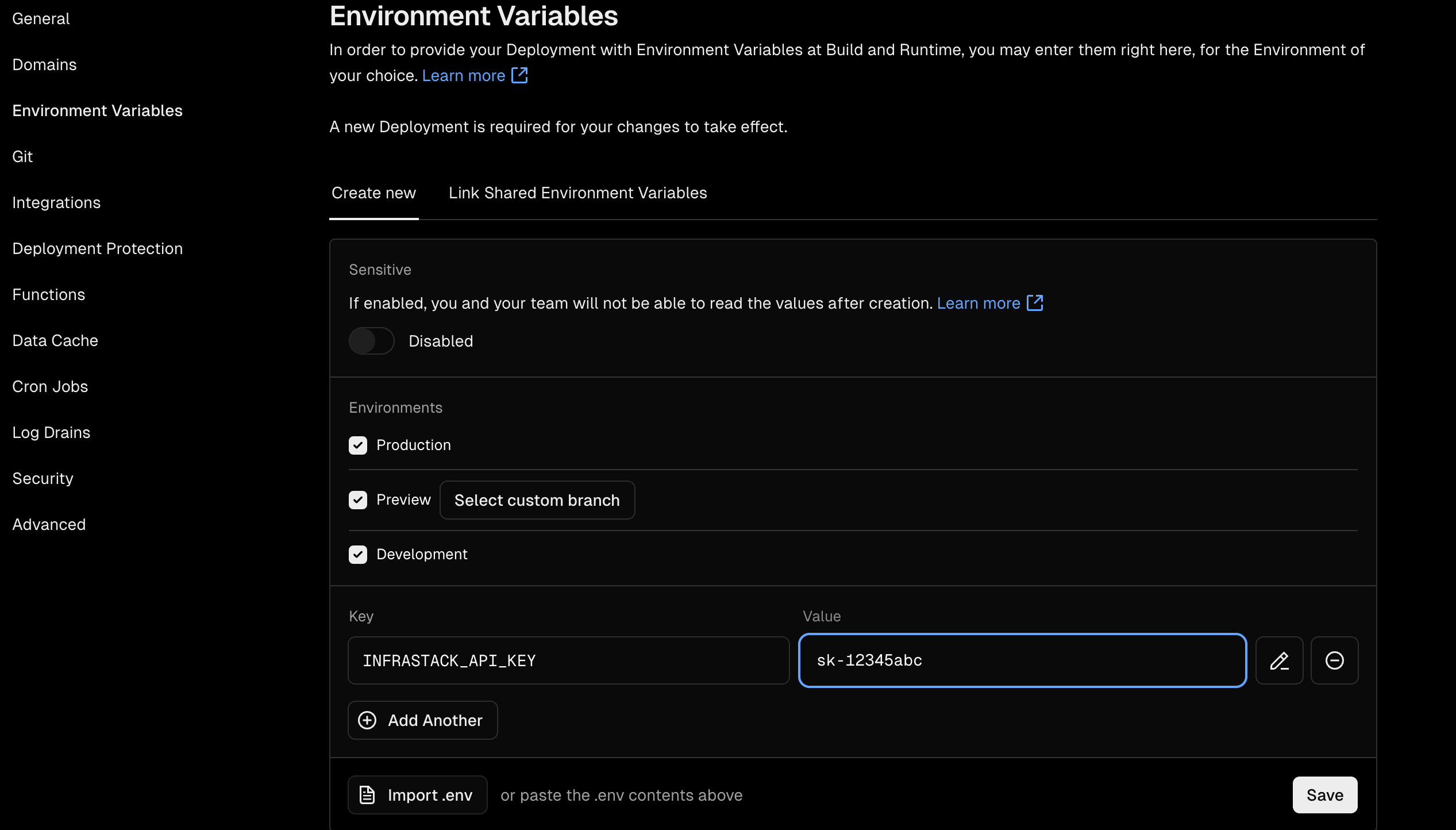
Task: Click the document icon on Import .env
Action: [x=367, y=795]
